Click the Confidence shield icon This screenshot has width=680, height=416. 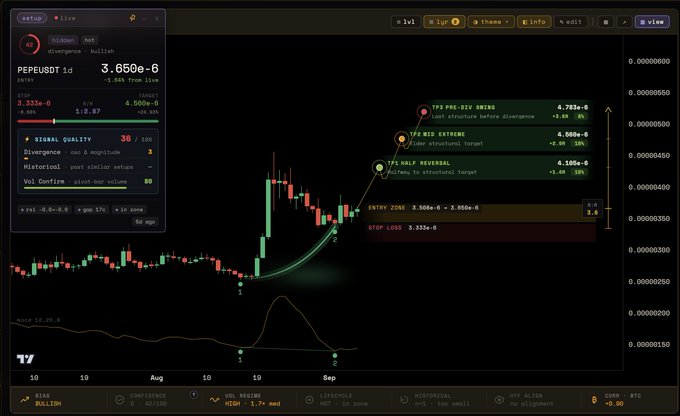pyautogui.click(x=120, y=400)
